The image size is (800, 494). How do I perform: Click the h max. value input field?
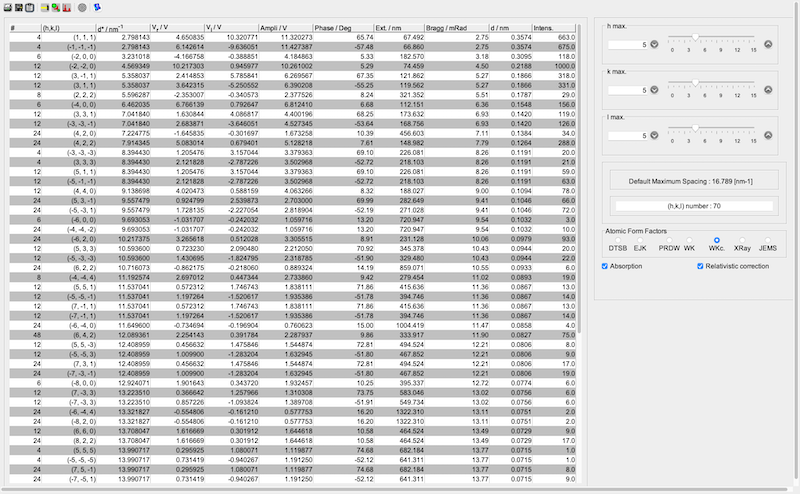pyautogui.click(x=628, y=45)
